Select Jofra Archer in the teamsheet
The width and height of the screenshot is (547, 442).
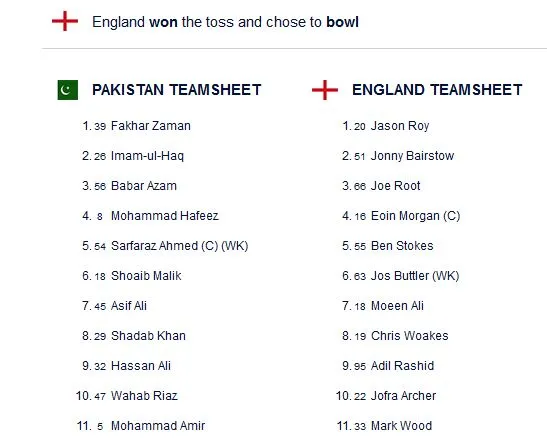pos(403,396)
